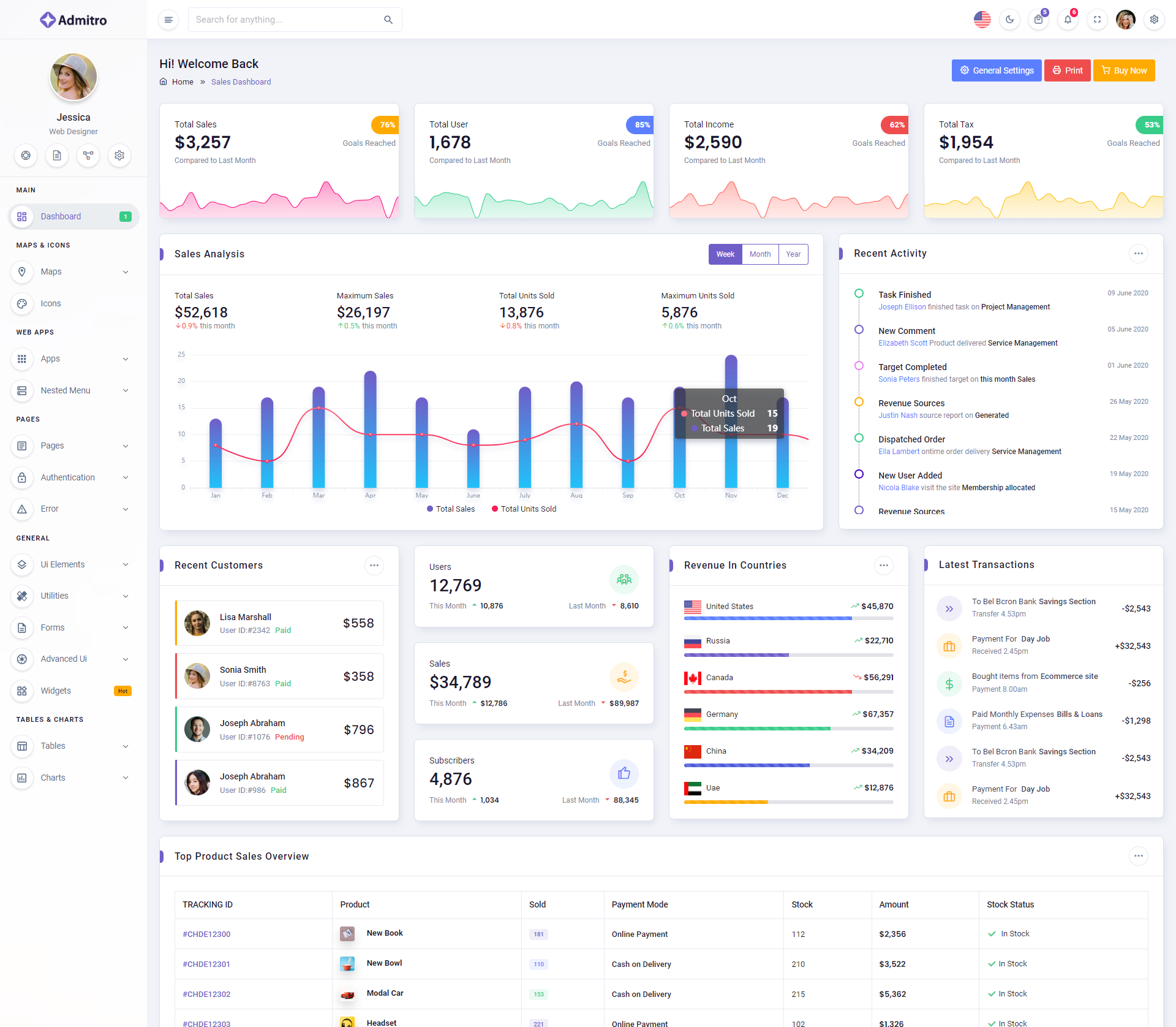Click the hamburger sidebar toggle
1176x1027 pixels.
coord(168,20)
